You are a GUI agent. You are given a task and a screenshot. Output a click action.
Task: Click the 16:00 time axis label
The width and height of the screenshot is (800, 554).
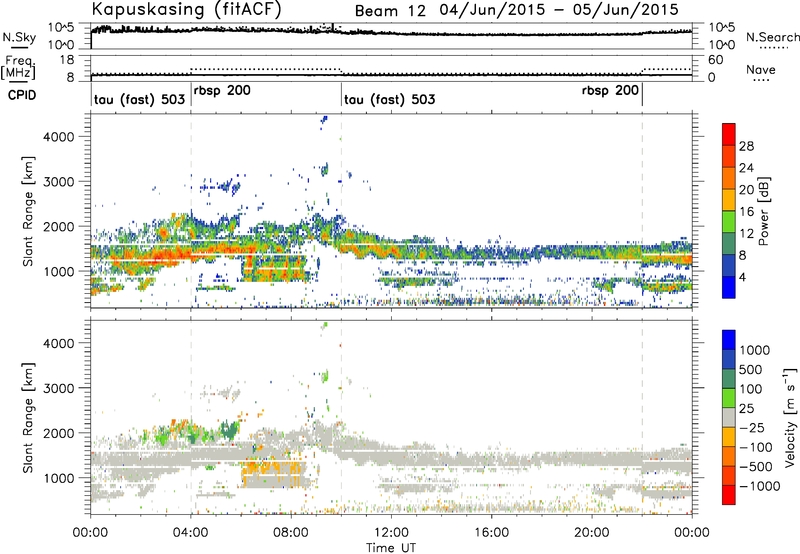pos(491,533)
